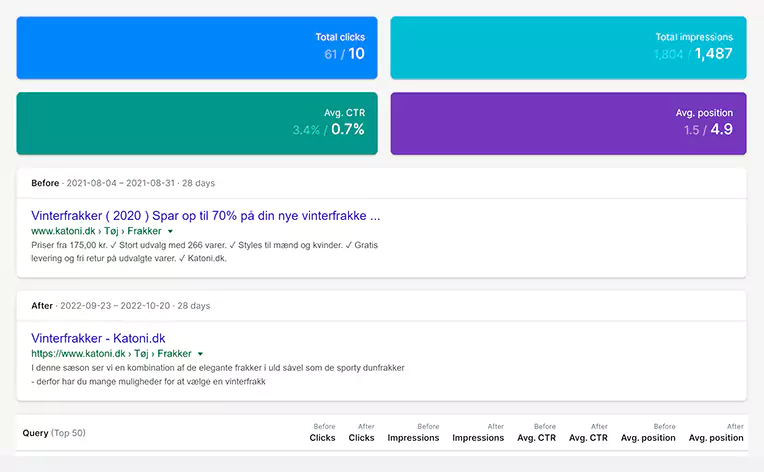Sort table by After Clicks column
This screenshot has width=764, height=472.
(x=361, y=433)
